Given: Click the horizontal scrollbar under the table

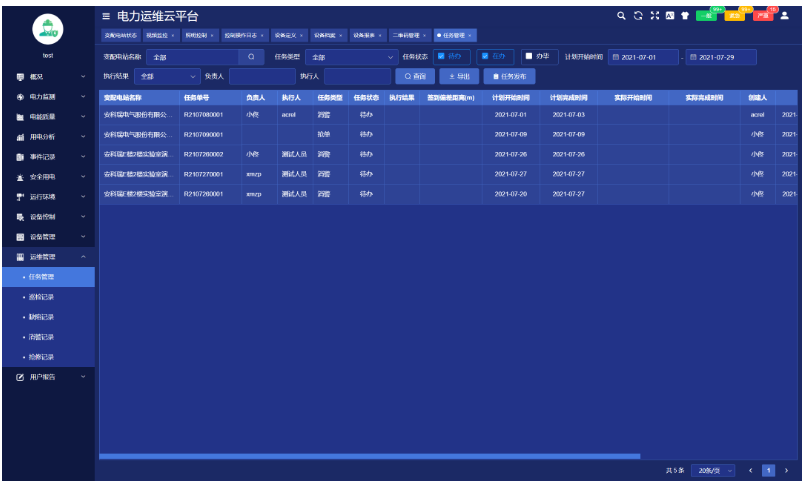Looking at the screenshot, I should (370, 456).
